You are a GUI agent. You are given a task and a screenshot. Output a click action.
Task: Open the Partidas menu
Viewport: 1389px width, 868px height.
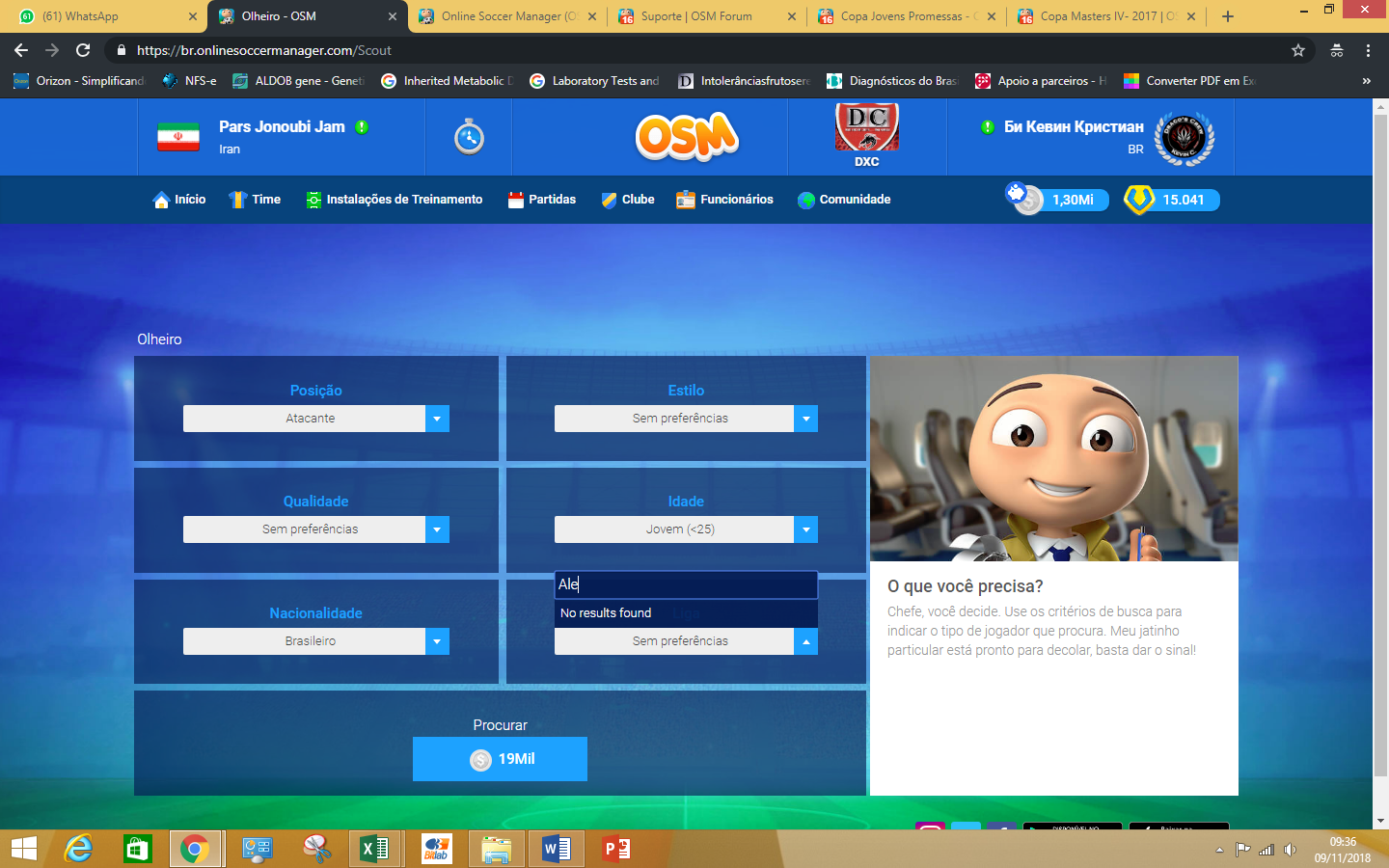(x=542, y=200)
